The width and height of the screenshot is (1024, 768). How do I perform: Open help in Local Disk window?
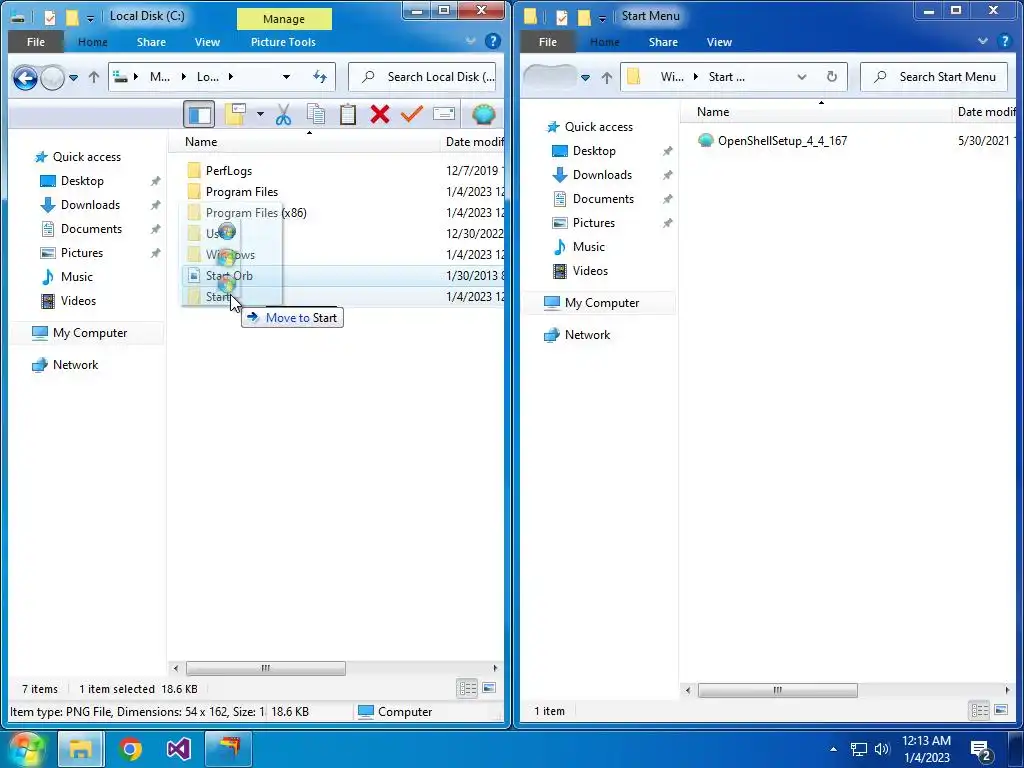pyautogui.click(x=493, y=42)
